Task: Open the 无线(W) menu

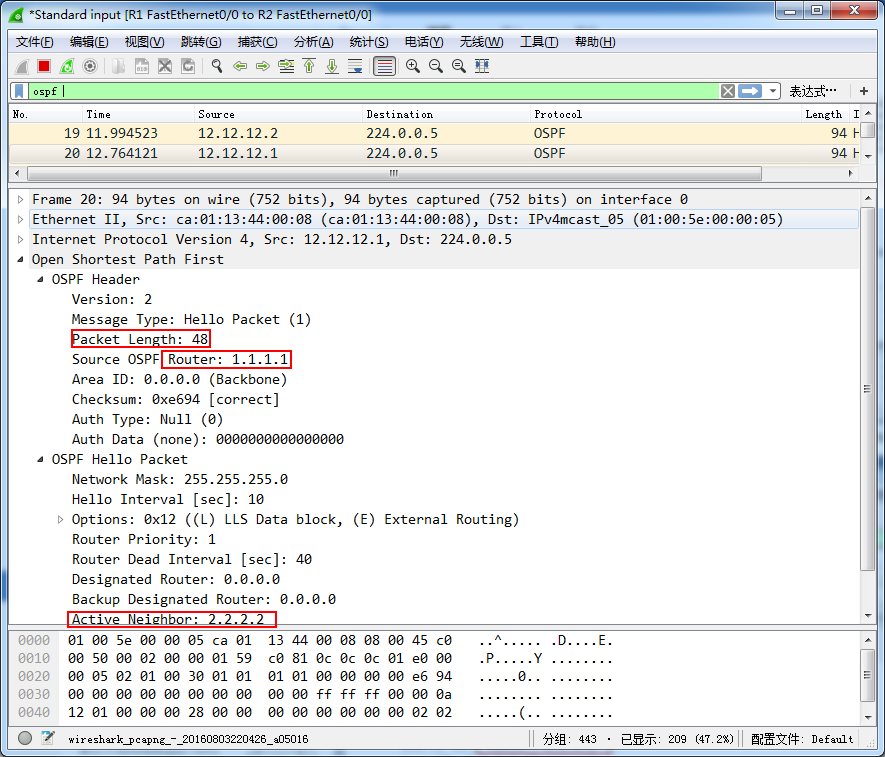Action: point(481,42)
